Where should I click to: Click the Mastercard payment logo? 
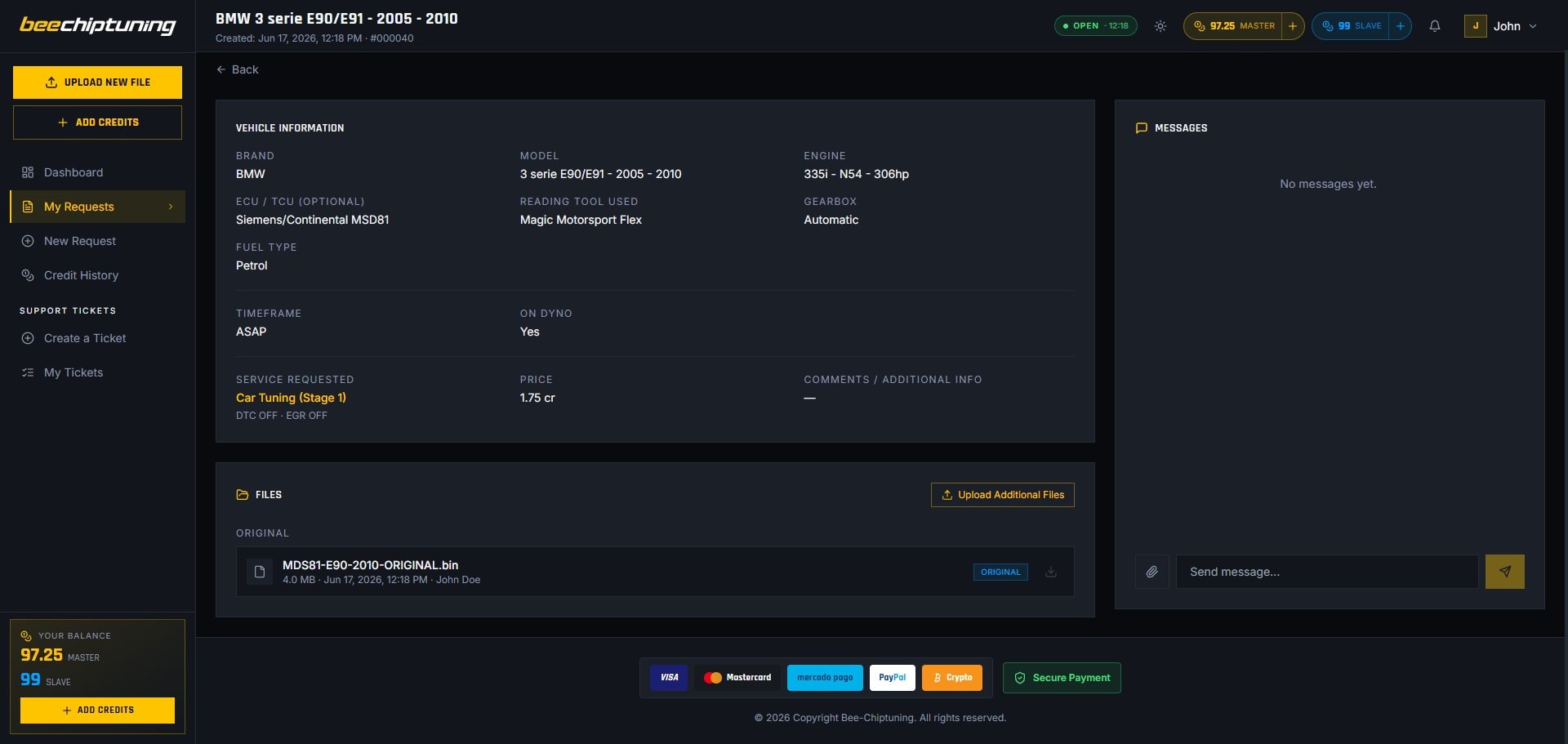point(737,678)
